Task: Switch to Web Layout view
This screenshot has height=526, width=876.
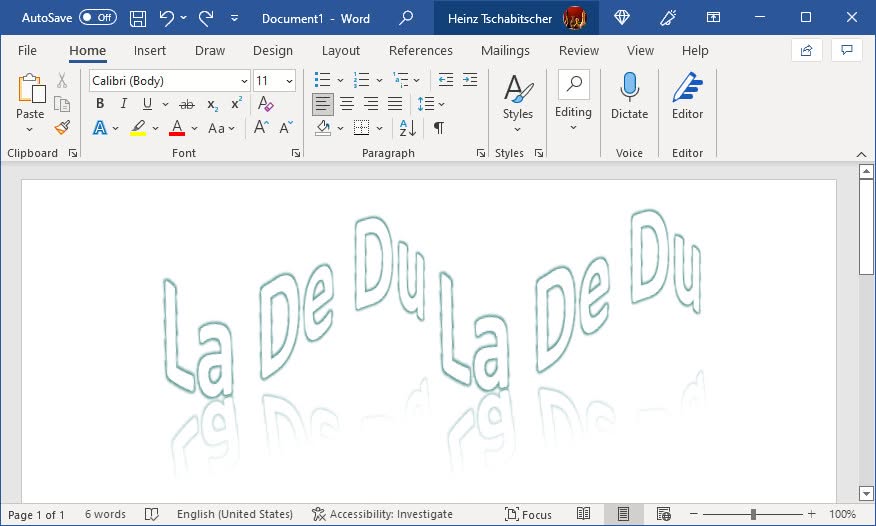Action: 664,514
